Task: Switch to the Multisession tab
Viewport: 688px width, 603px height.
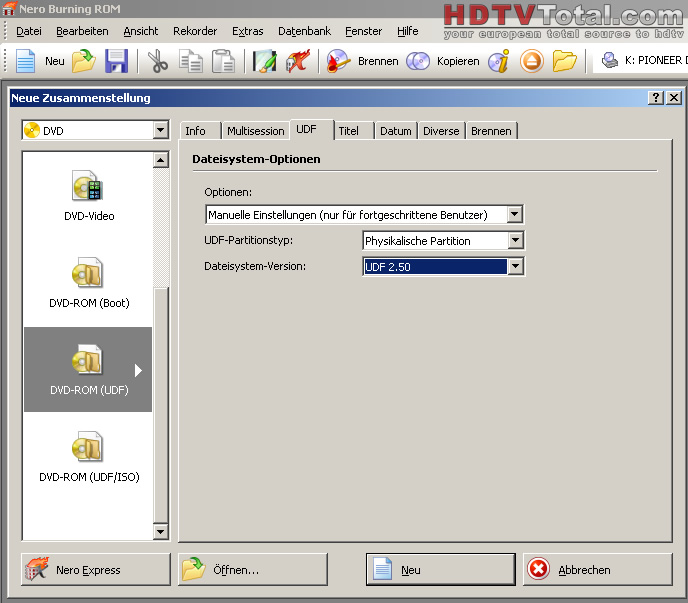Action: [x=255, y=131]
